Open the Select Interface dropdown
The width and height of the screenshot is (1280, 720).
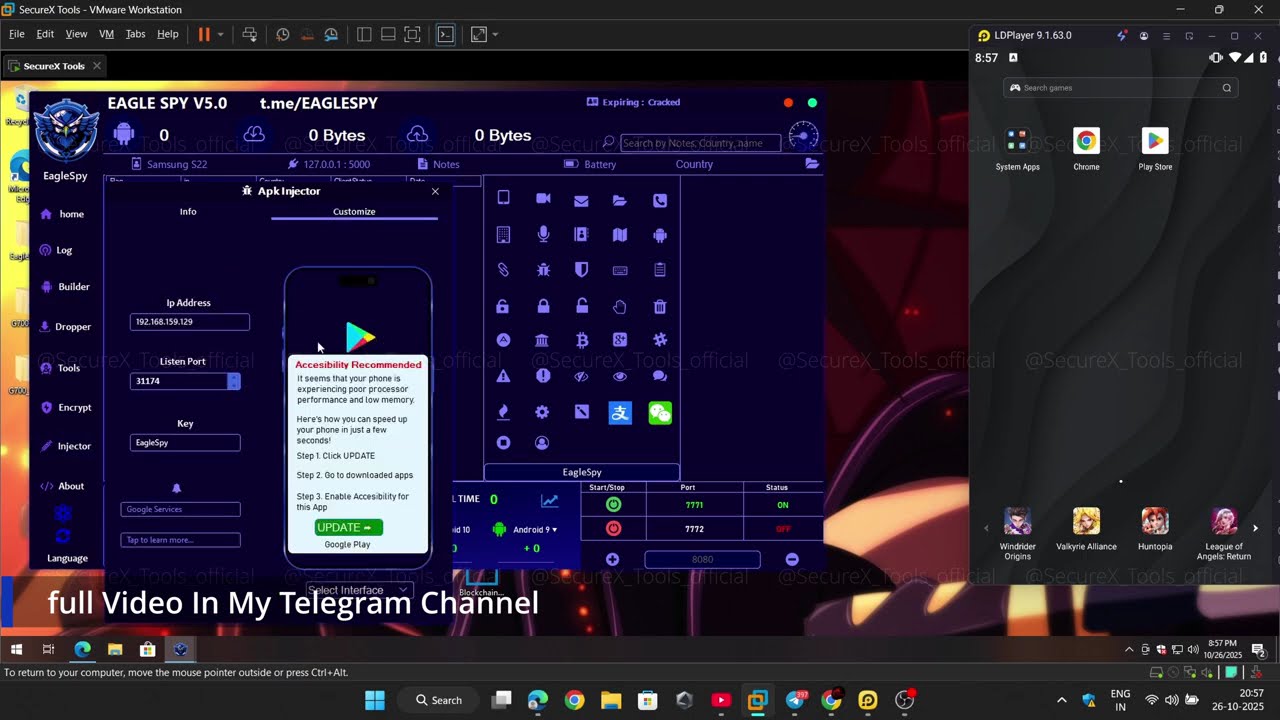tap(358, 590)
